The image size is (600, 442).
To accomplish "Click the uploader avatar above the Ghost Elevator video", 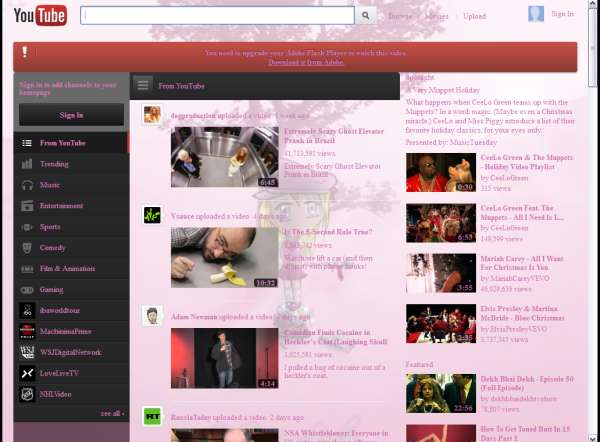I will tap(152, 114).
